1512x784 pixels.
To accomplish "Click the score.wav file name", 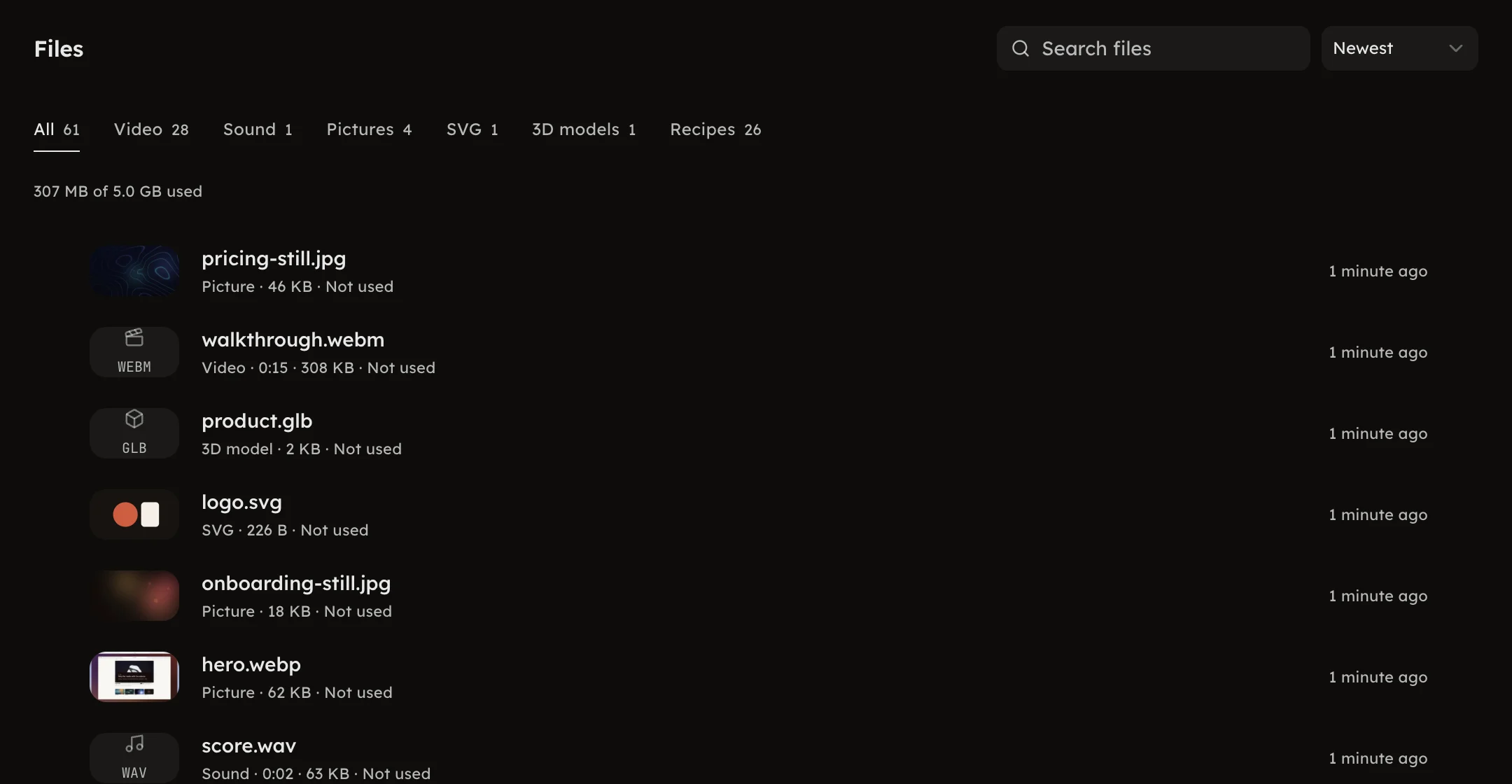I will 248,745.
